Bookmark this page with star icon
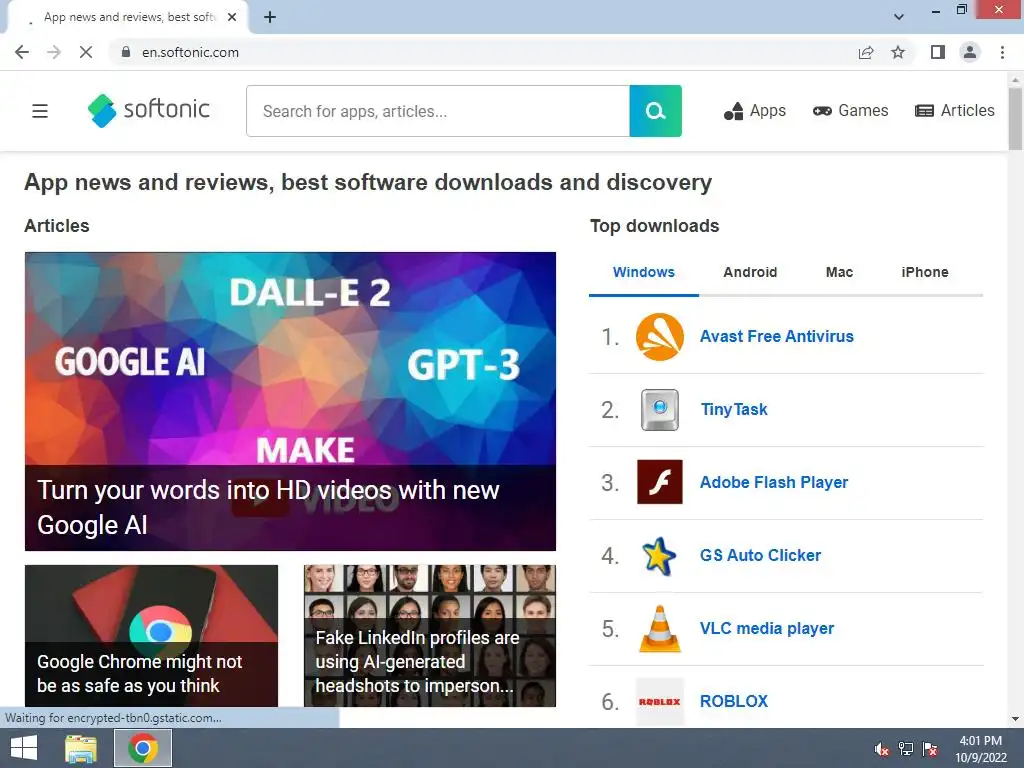Image resolution: width=1024 pixels, height=768 pixels. pyautogui.click(x=898, y=52)
